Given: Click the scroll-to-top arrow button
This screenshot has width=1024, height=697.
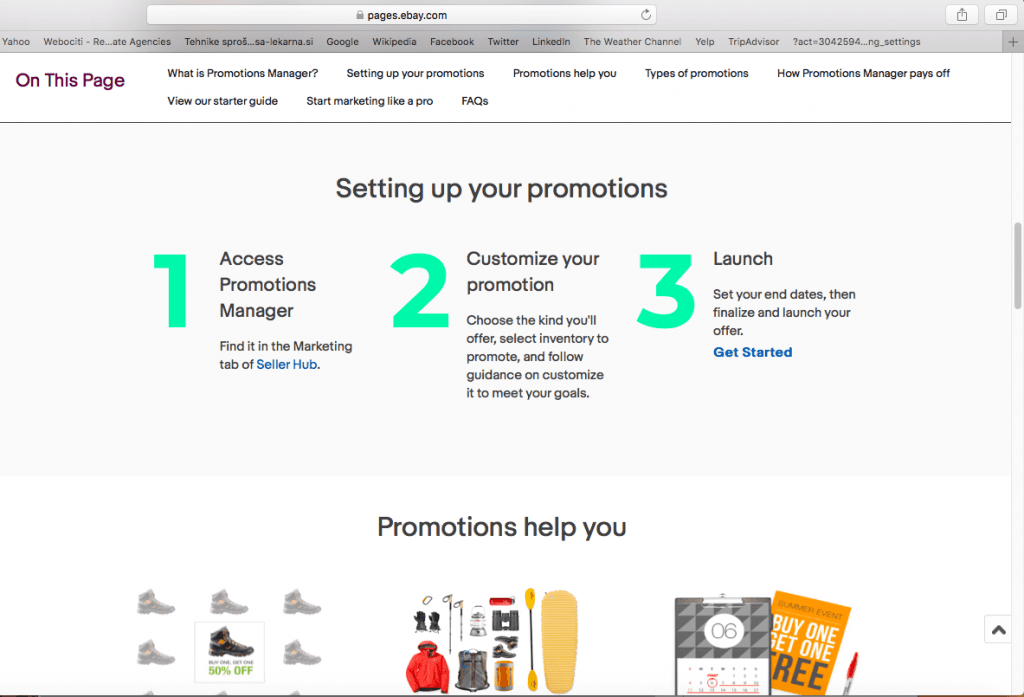Looking at the screenshot, I should [998, 630].
